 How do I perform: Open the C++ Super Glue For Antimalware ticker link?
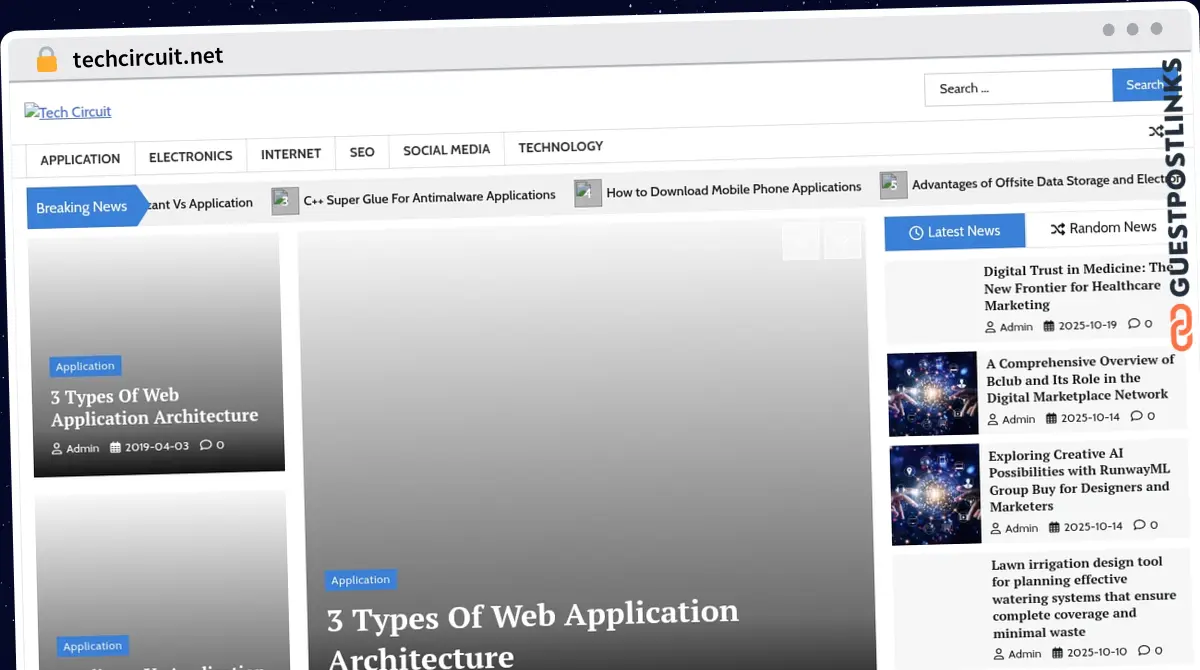click(431, 195)
